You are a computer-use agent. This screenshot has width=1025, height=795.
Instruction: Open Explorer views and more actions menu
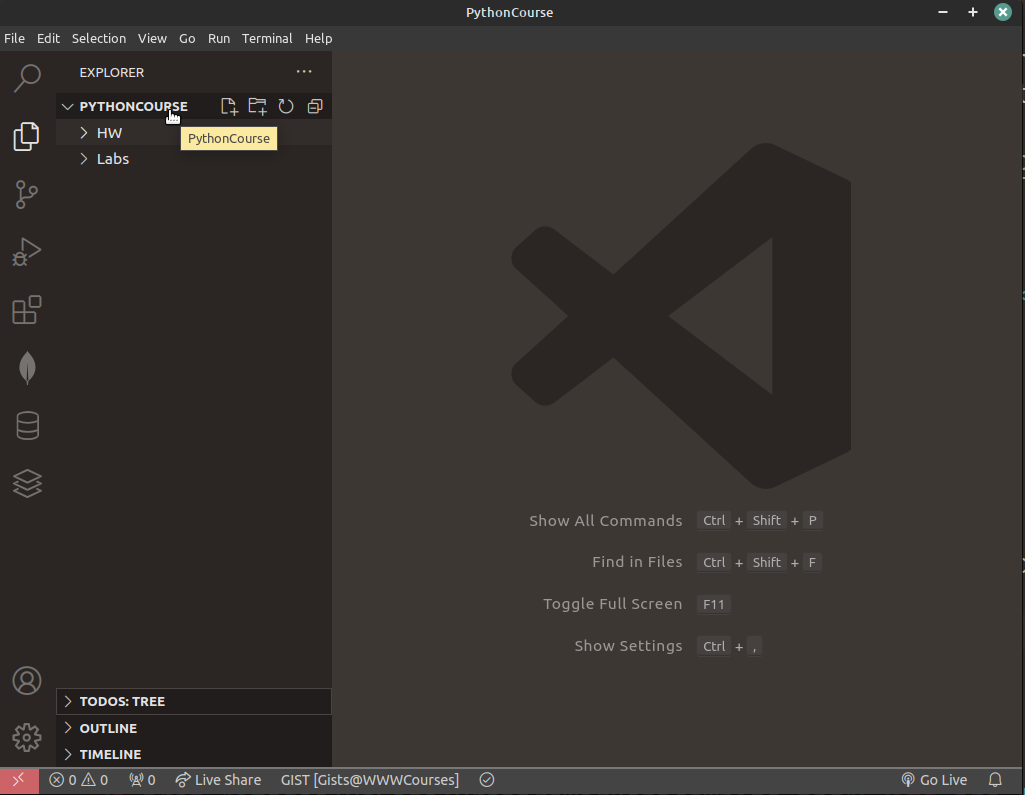click(304, 72)
